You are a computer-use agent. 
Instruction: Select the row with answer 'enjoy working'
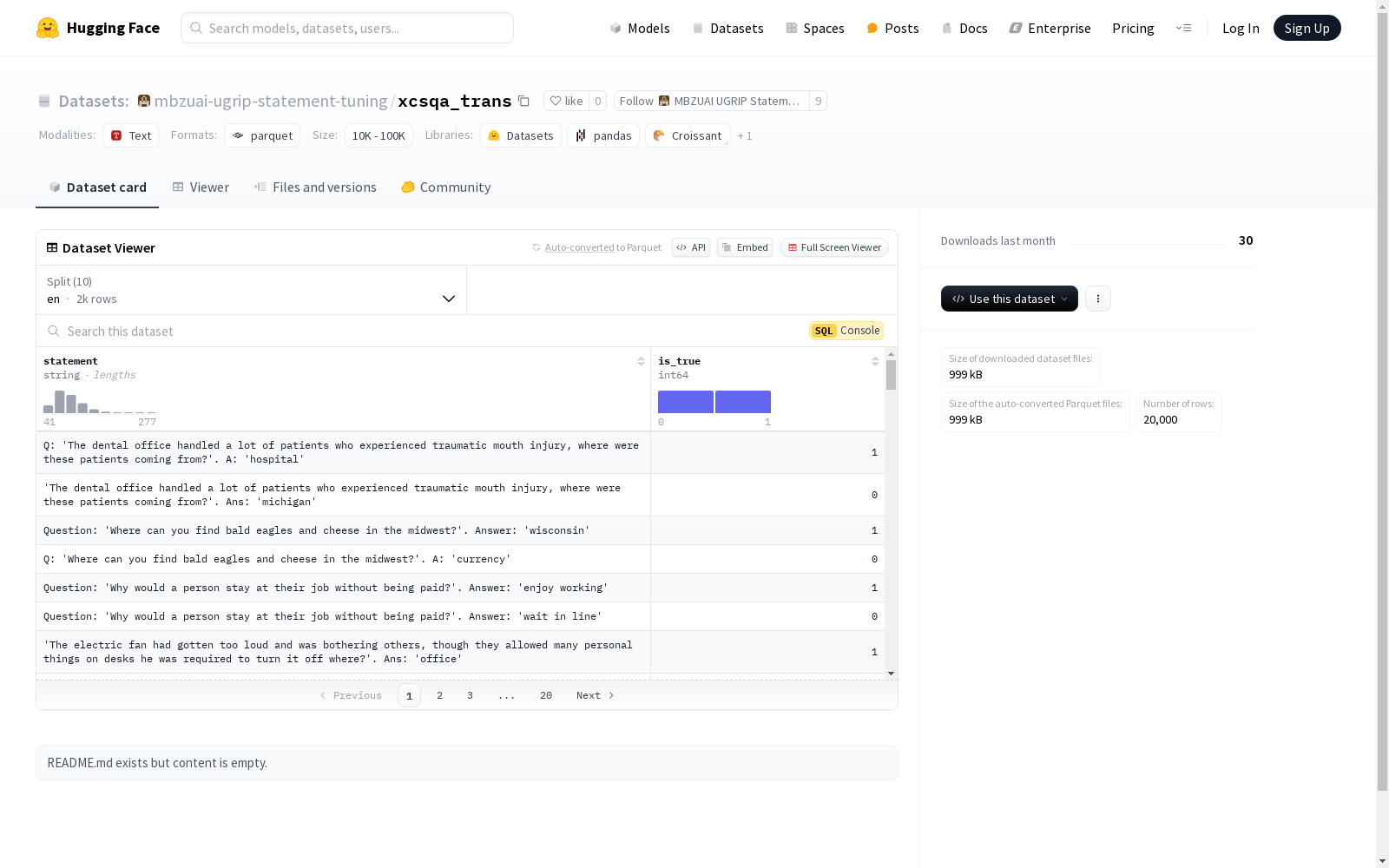click(460, 588)
